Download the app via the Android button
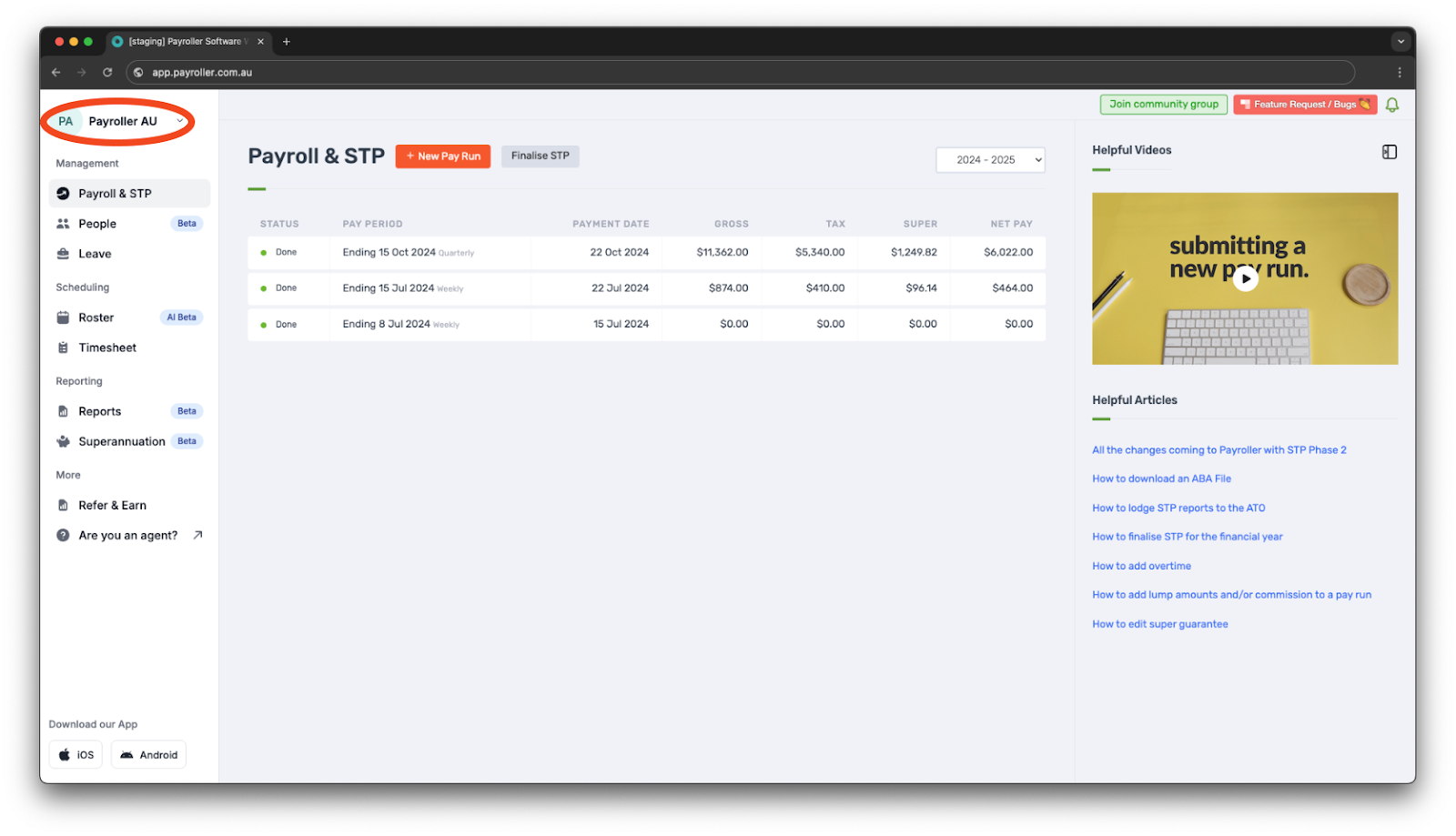Viewport: 1456px width, 836px height. (x=147, y=753)
